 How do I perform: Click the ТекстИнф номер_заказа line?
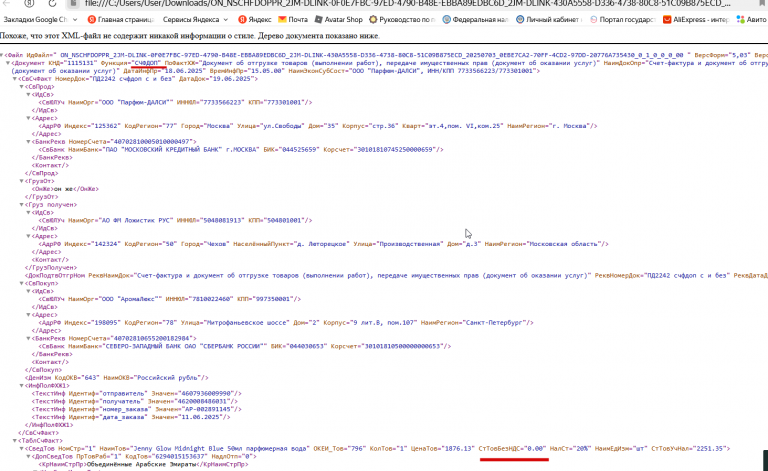coord(136,409)
